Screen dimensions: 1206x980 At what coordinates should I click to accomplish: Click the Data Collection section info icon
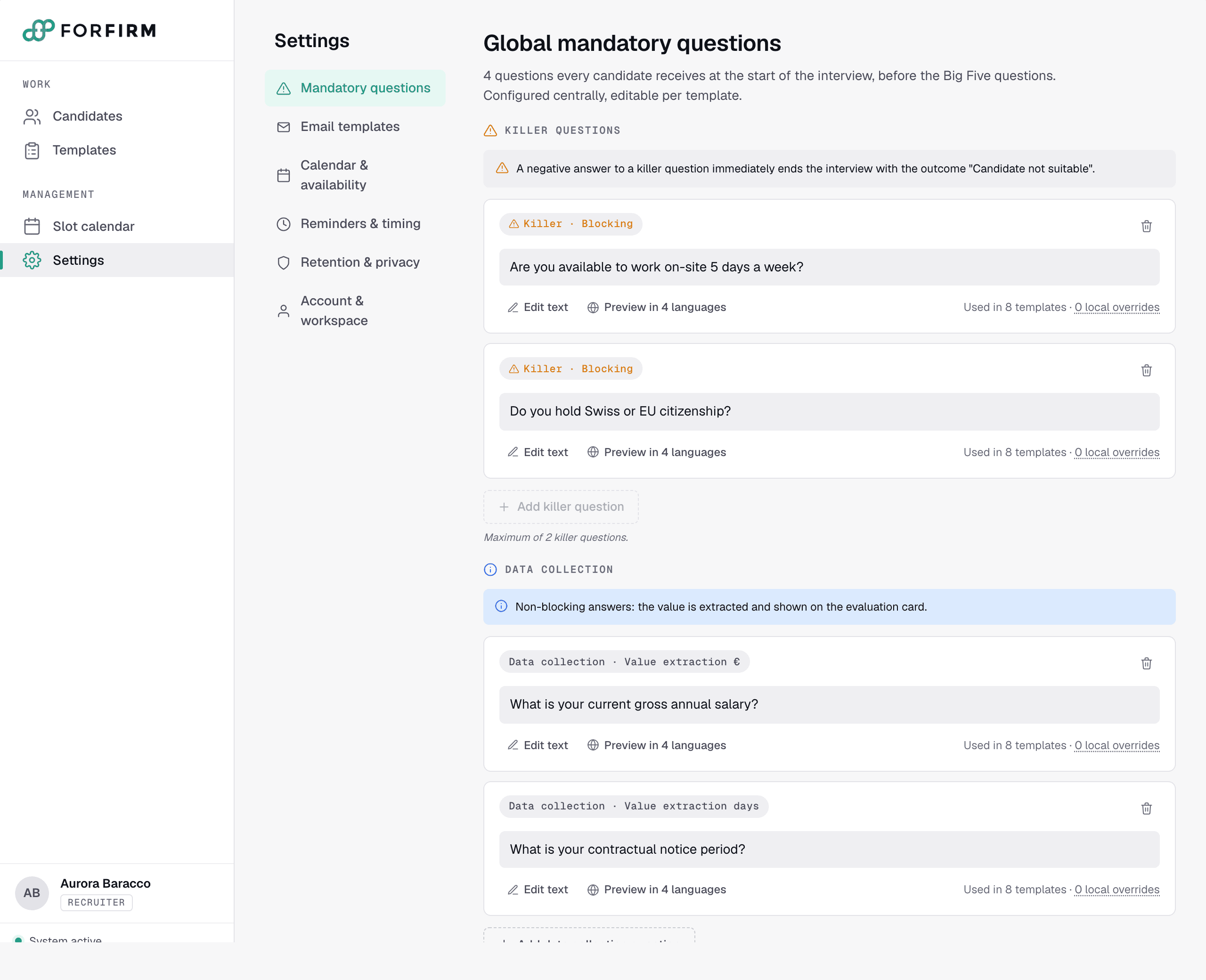(490, 570)
